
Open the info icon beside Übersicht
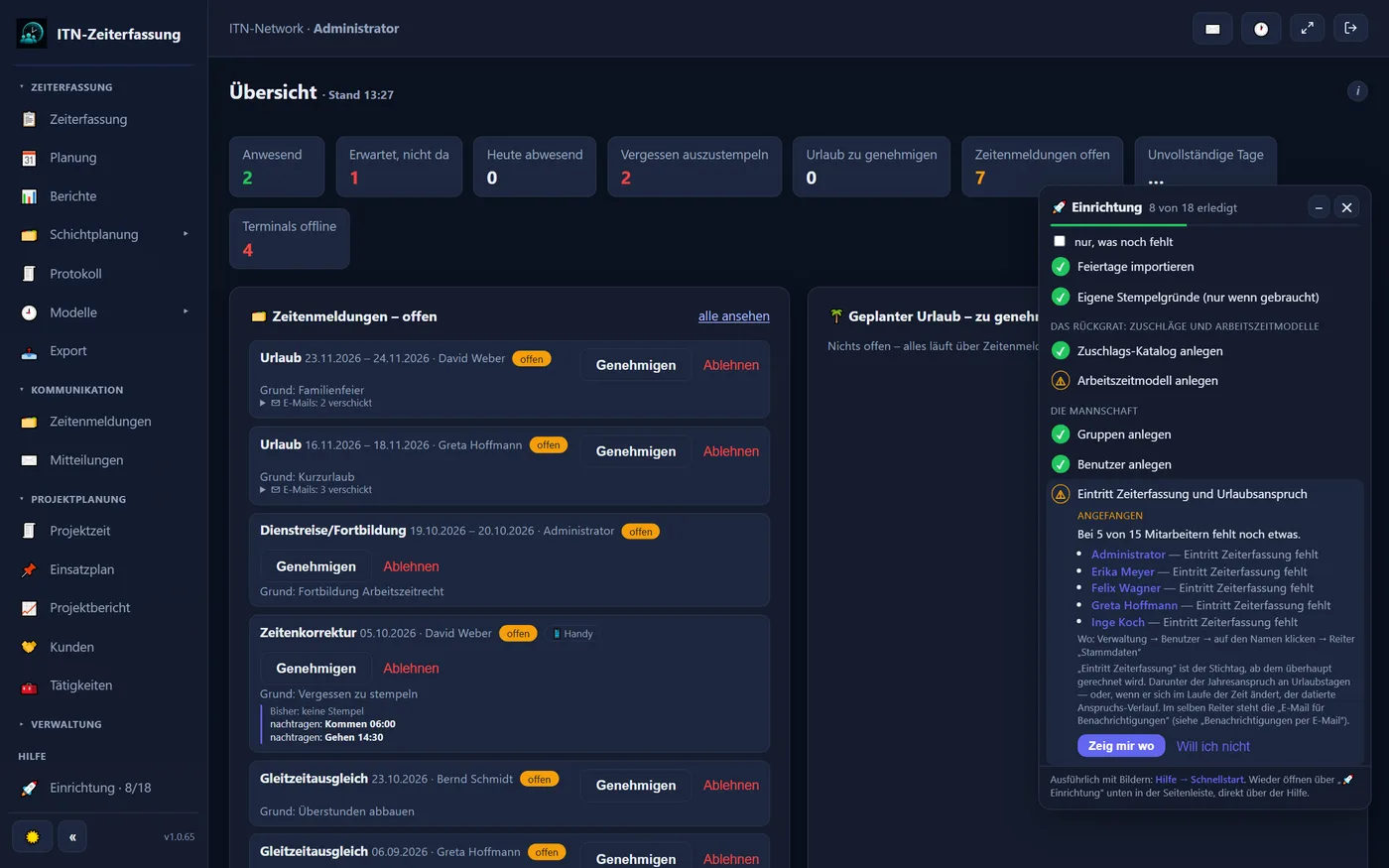pos(1357,91)
